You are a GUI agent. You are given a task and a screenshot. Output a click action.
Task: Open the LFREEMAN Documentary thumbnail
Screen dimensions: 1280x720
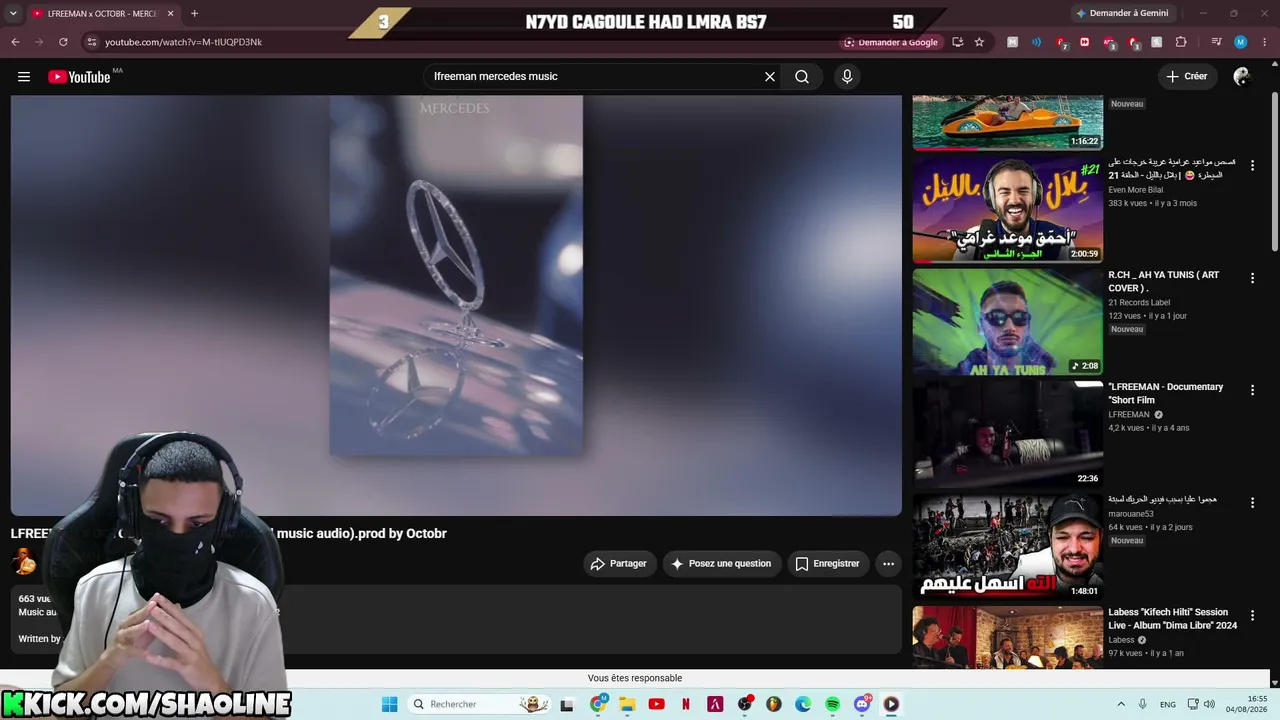click(1008, 434)
